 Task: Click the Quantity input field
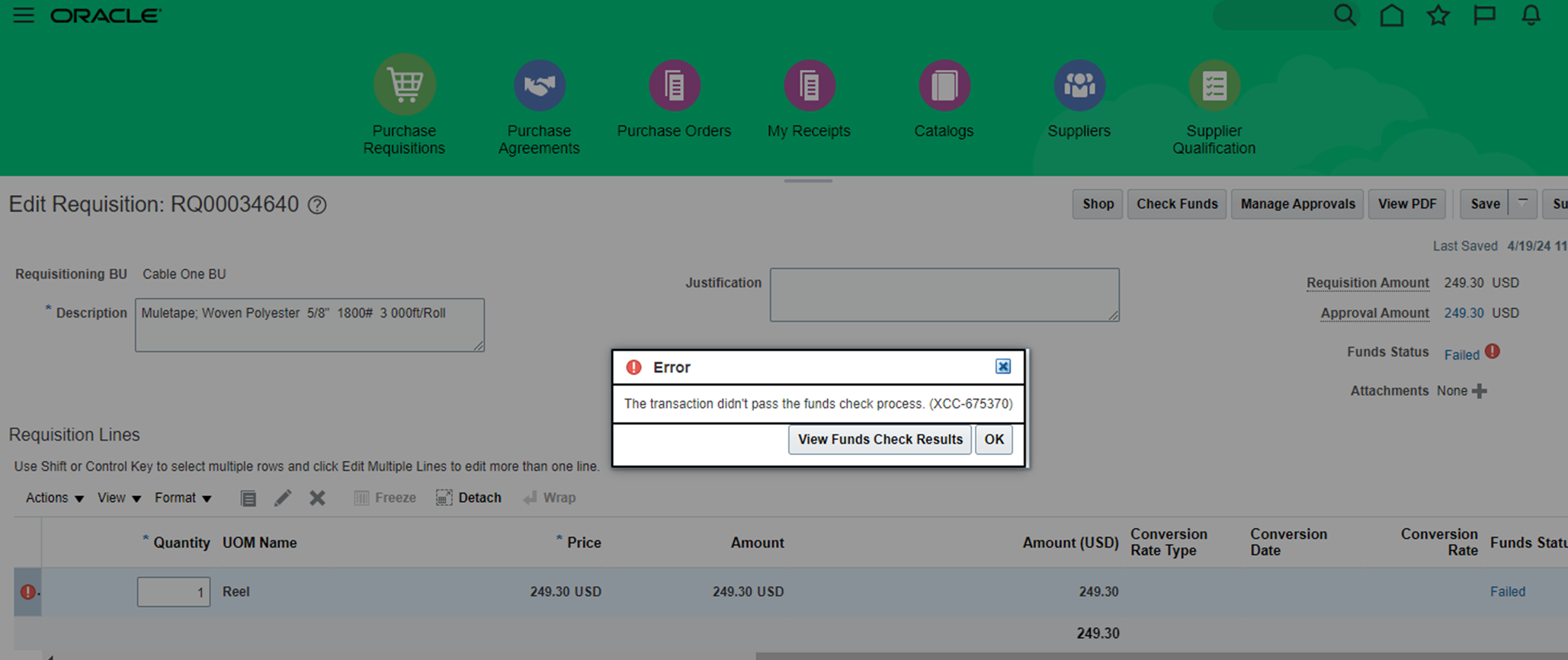[174, 591]
